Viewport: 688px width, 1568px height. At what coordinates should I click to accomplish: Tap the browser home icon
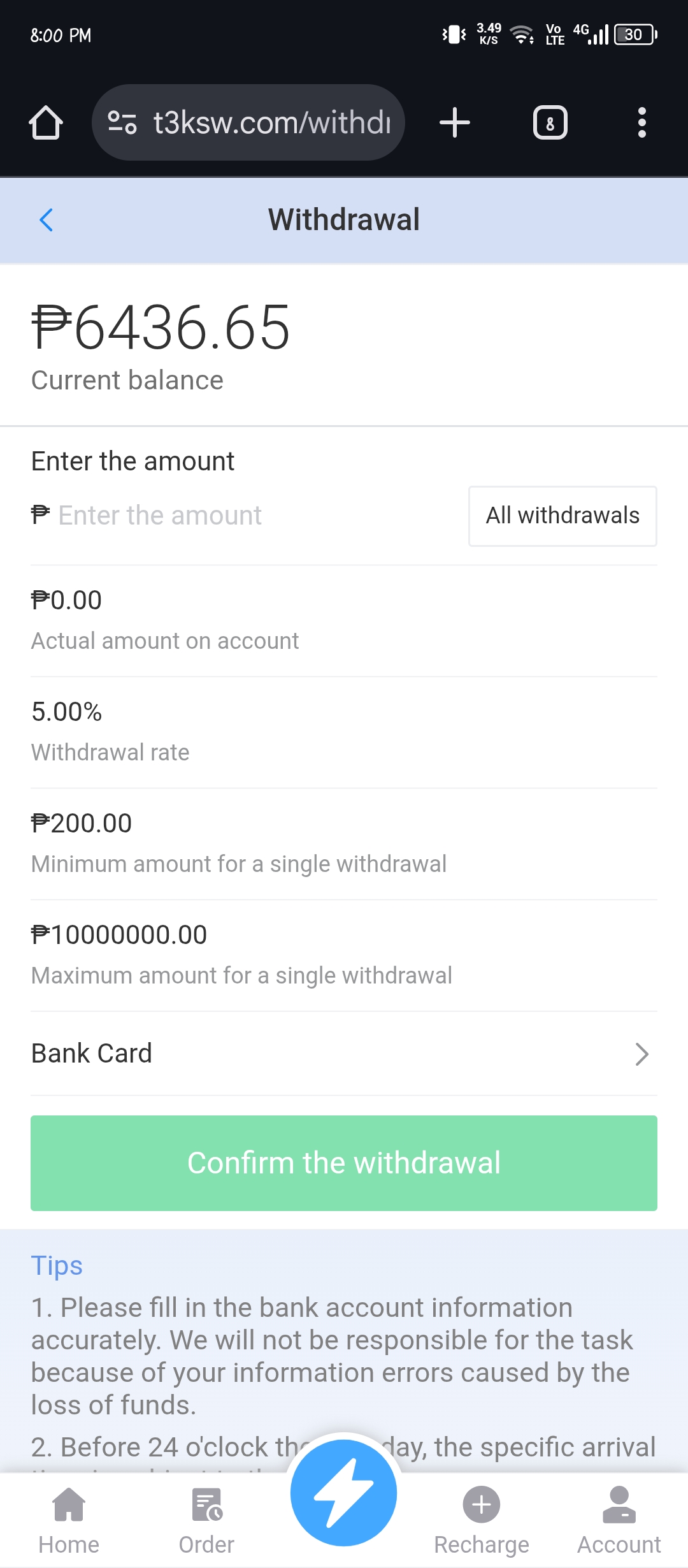(46, 122)
